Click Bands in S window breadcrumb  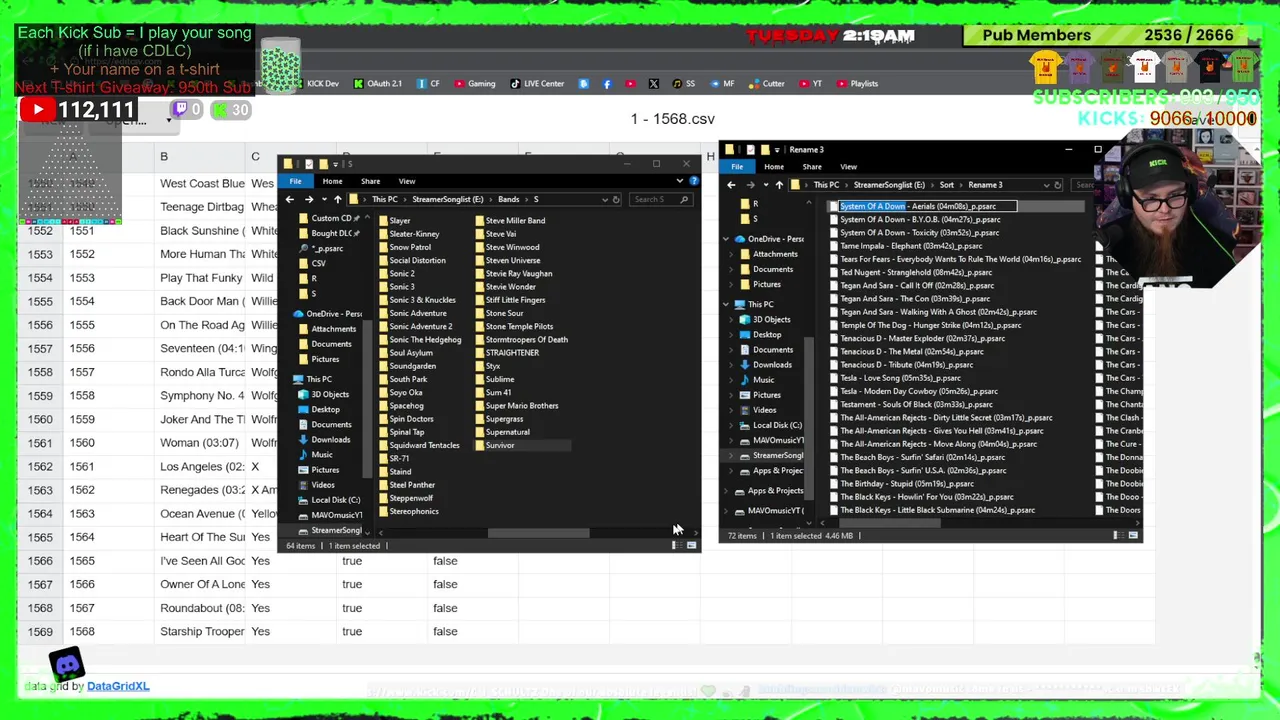point(509,199)
